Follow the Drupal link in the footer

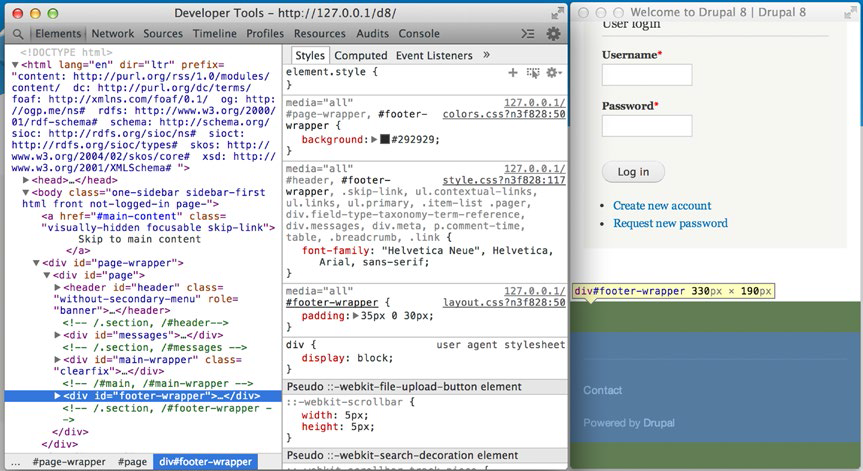[659, 423]
